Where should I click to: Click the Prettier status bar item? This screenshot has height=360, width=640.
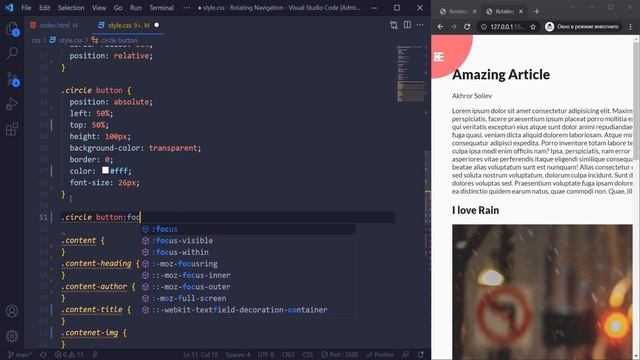[380, 355]
